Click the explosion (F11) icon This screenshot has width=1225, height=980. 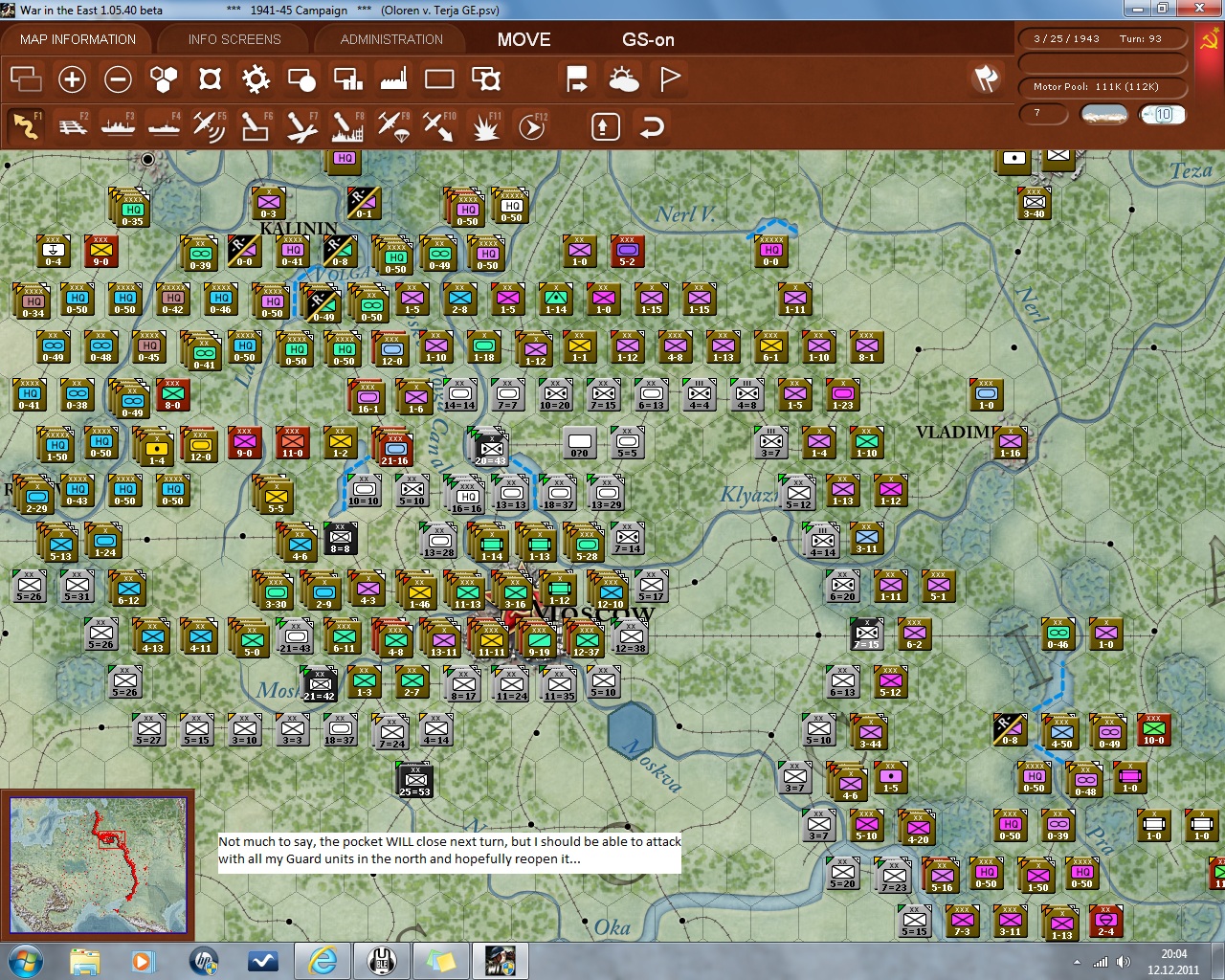(x=485, y=125)
